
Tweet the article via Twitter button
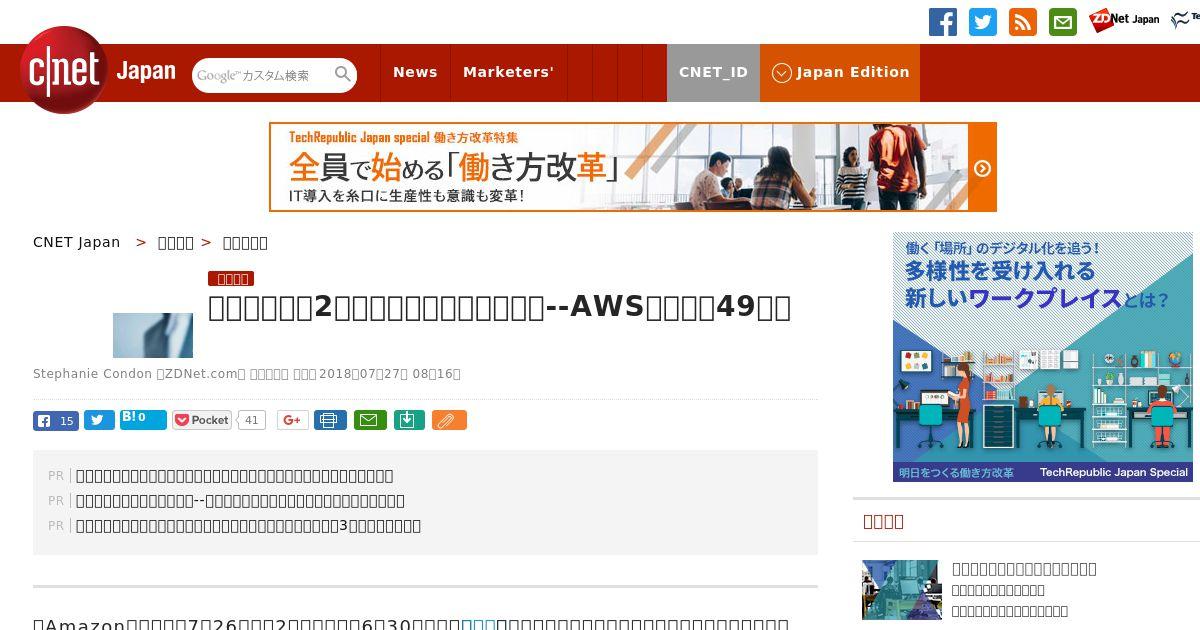coord(99,421)
